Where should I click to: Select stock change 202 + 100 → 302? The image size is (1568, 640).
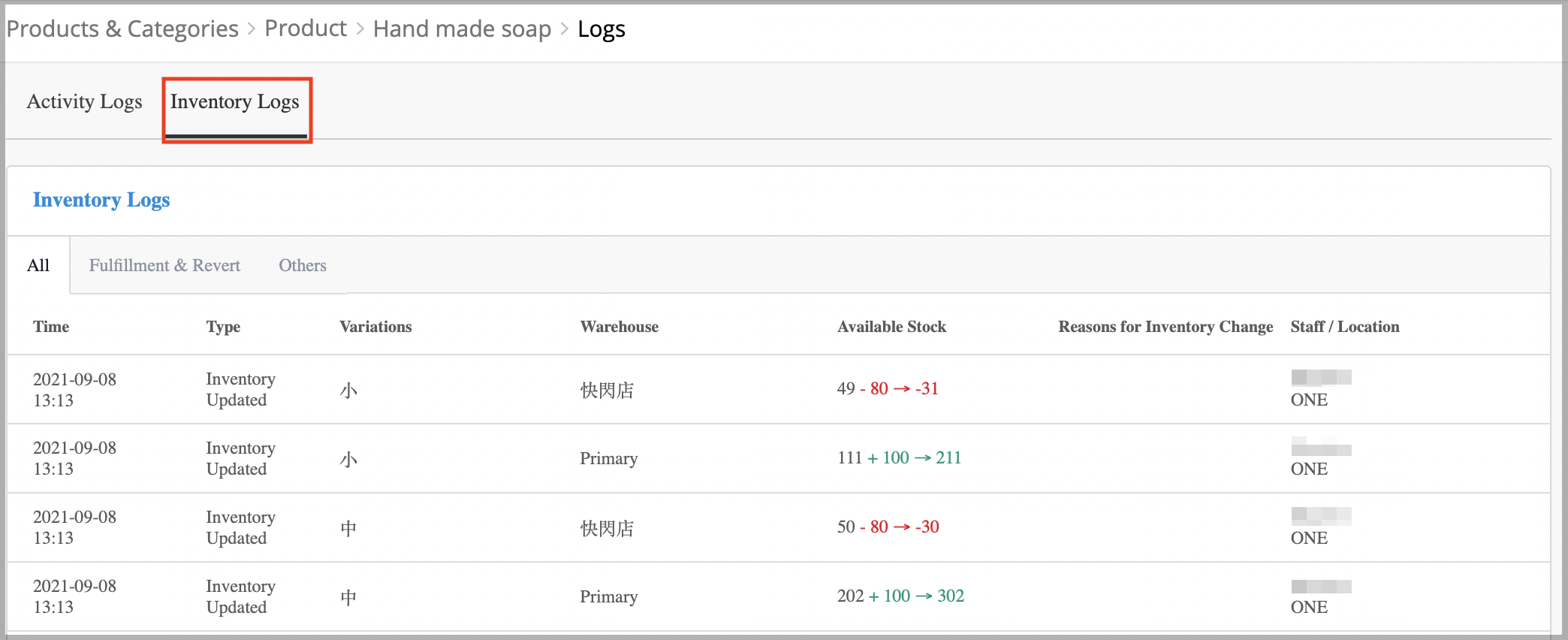tap(900, 596)
